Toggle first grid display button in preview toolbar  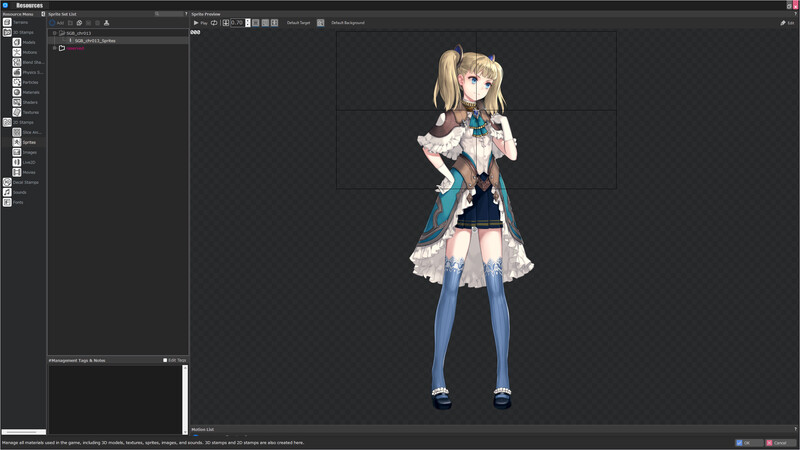(256, 23)
